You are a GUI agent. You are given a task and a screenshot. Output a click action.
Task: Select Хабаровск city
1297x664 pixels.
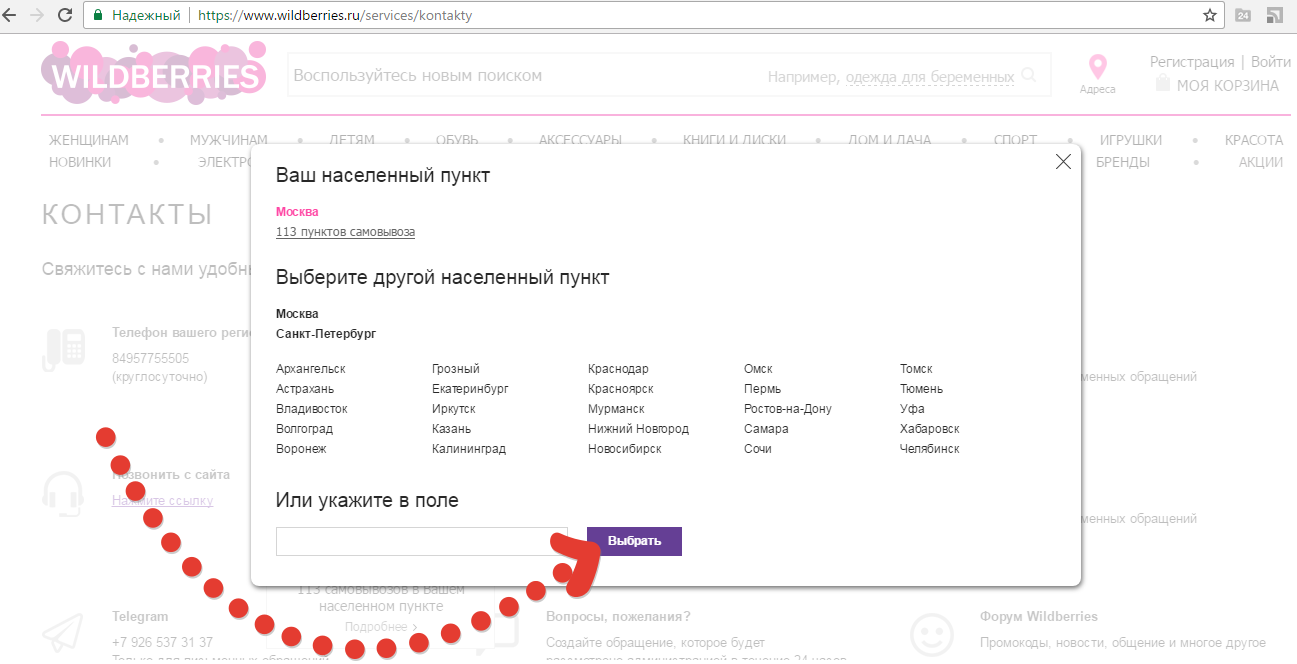(930, 429)
